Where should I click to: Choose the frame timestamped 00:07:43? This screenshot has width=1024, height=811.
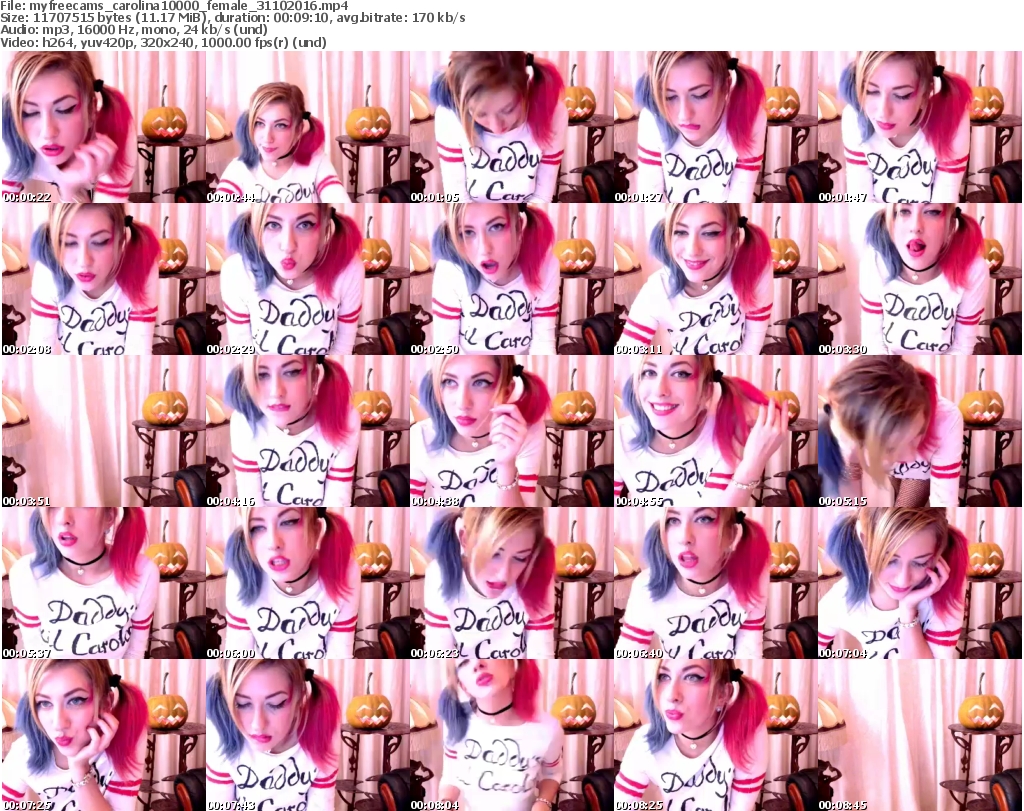307,735
